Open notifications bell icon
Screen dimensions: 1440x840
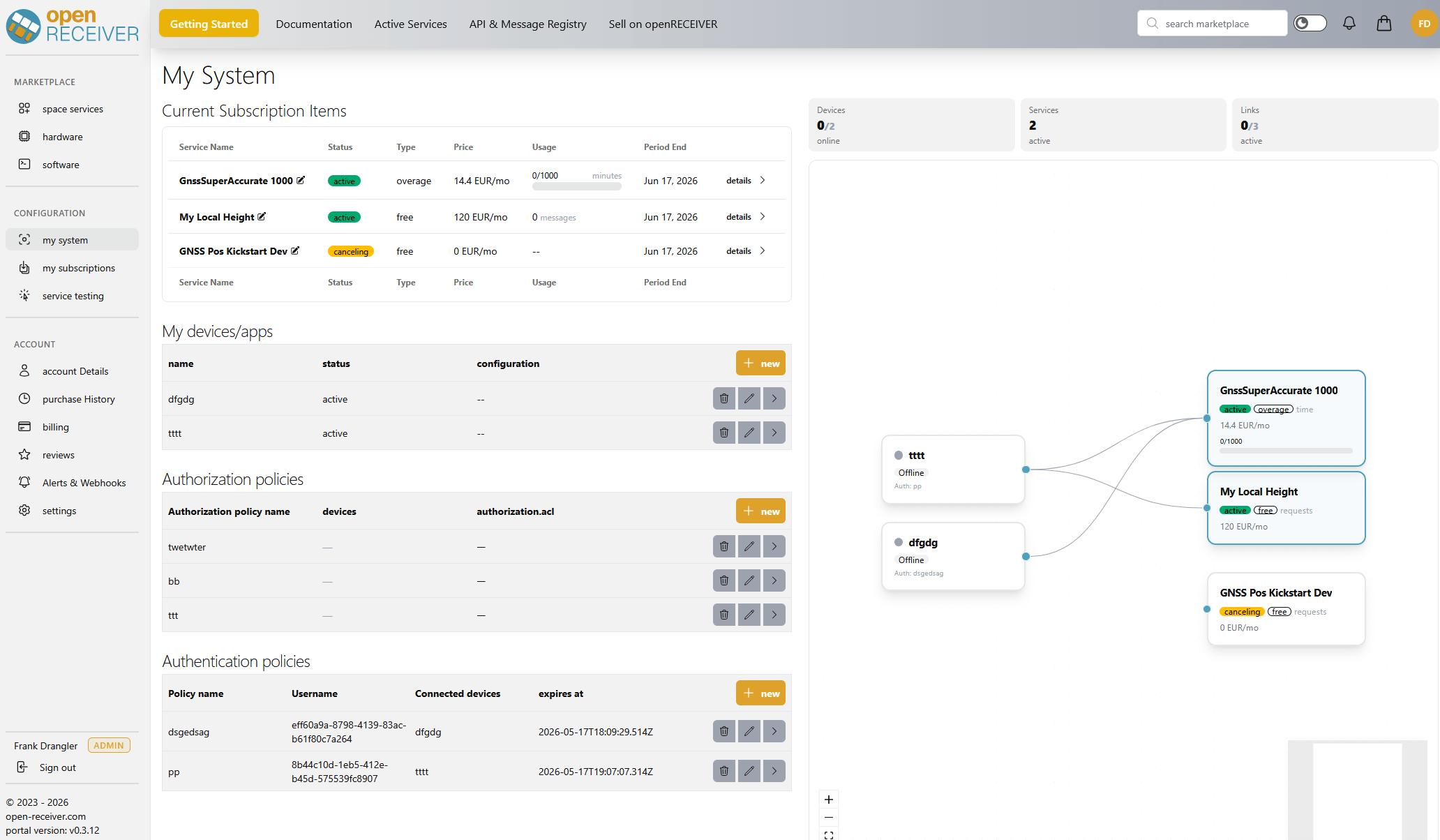coord(1349,23)
